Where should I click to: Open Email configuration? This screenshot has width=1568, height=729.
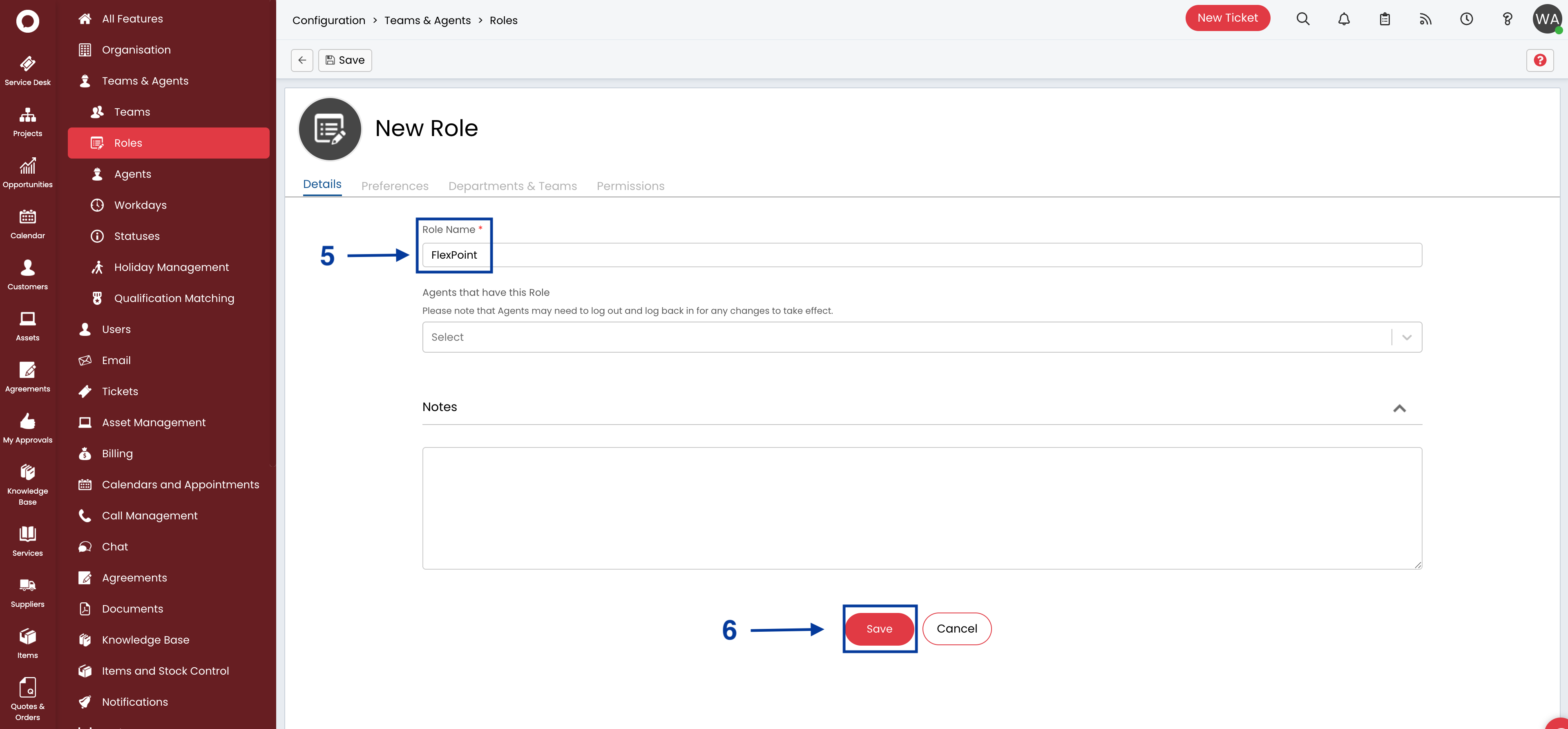click(x=168, y=360)
